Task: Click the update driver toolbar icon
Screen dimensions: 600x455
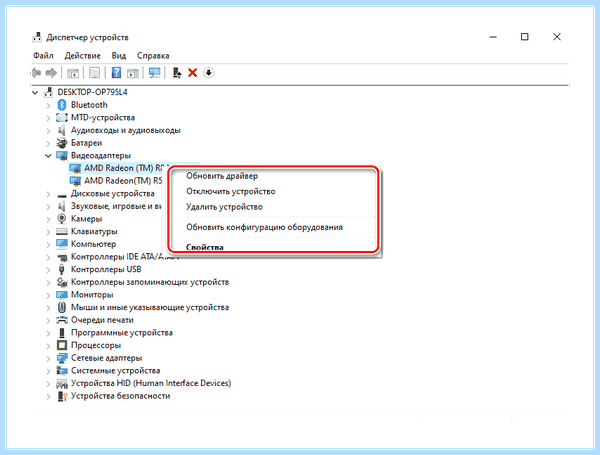Action: pos(176,73)
